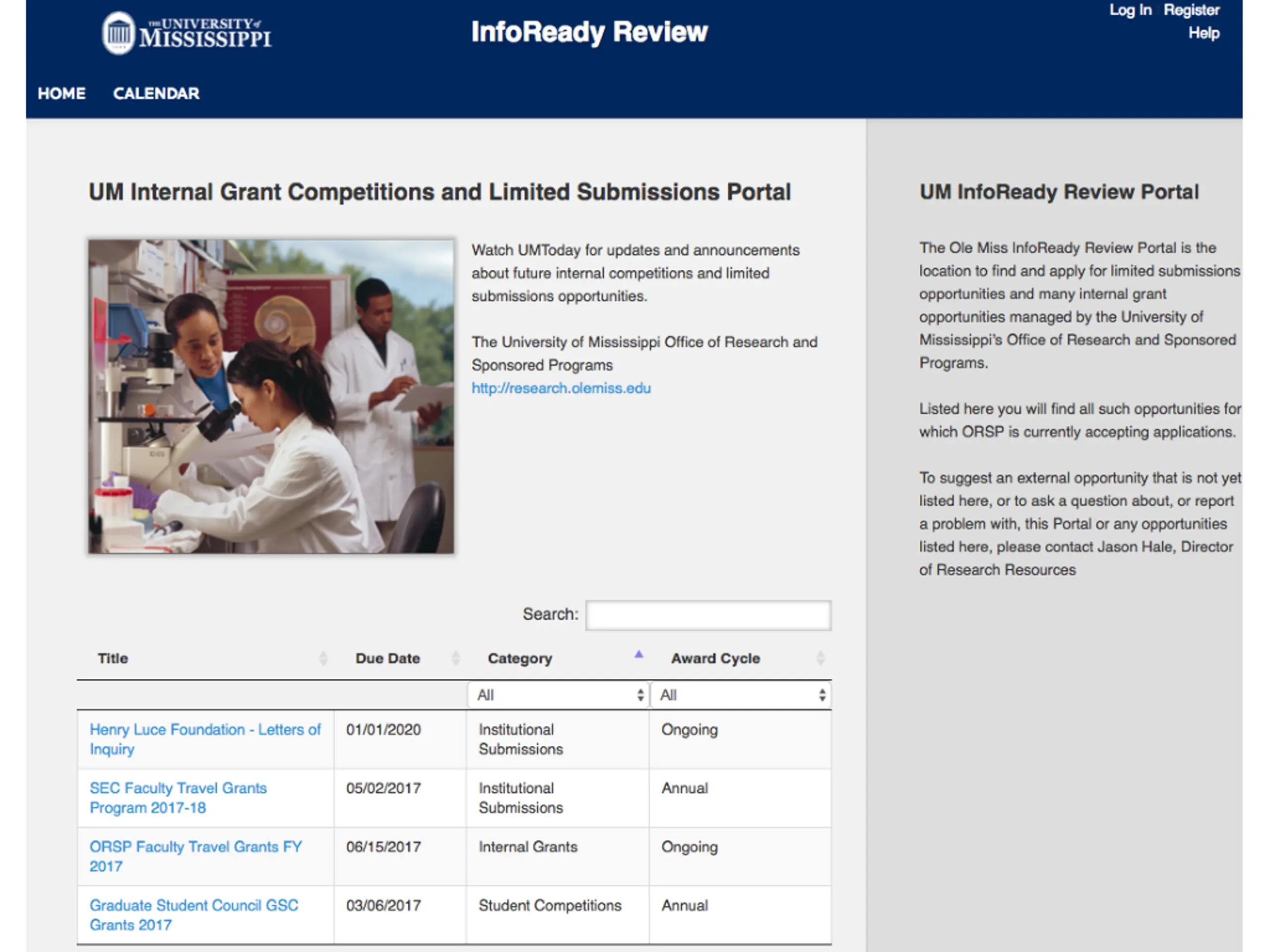The height and width of the screenshot is (952, 1270).
Task: Open SEC Faculty Travel Grants Program 2017-18
Action: click(x=178, y=798)
